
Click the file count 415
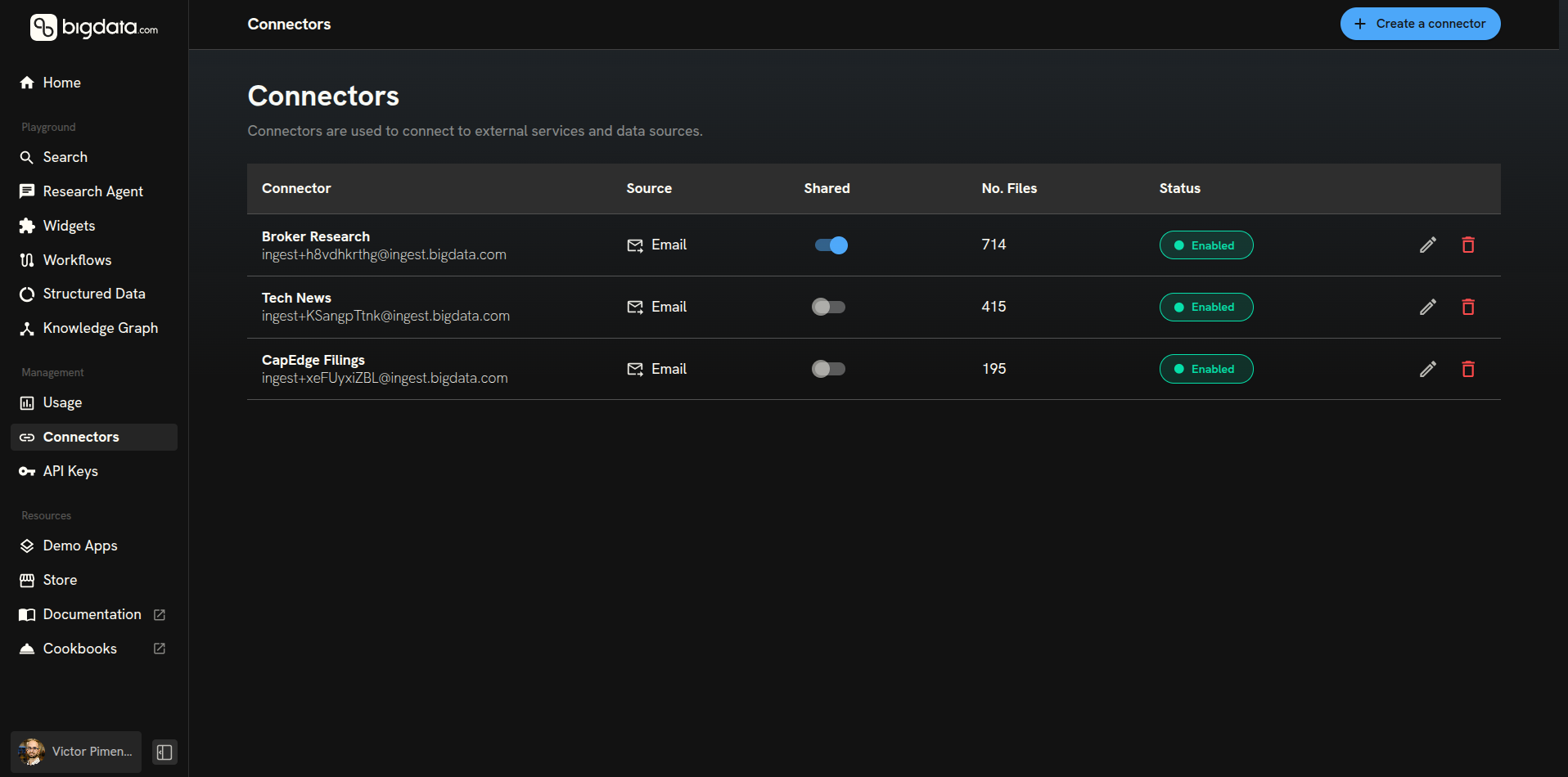(994, 307)
